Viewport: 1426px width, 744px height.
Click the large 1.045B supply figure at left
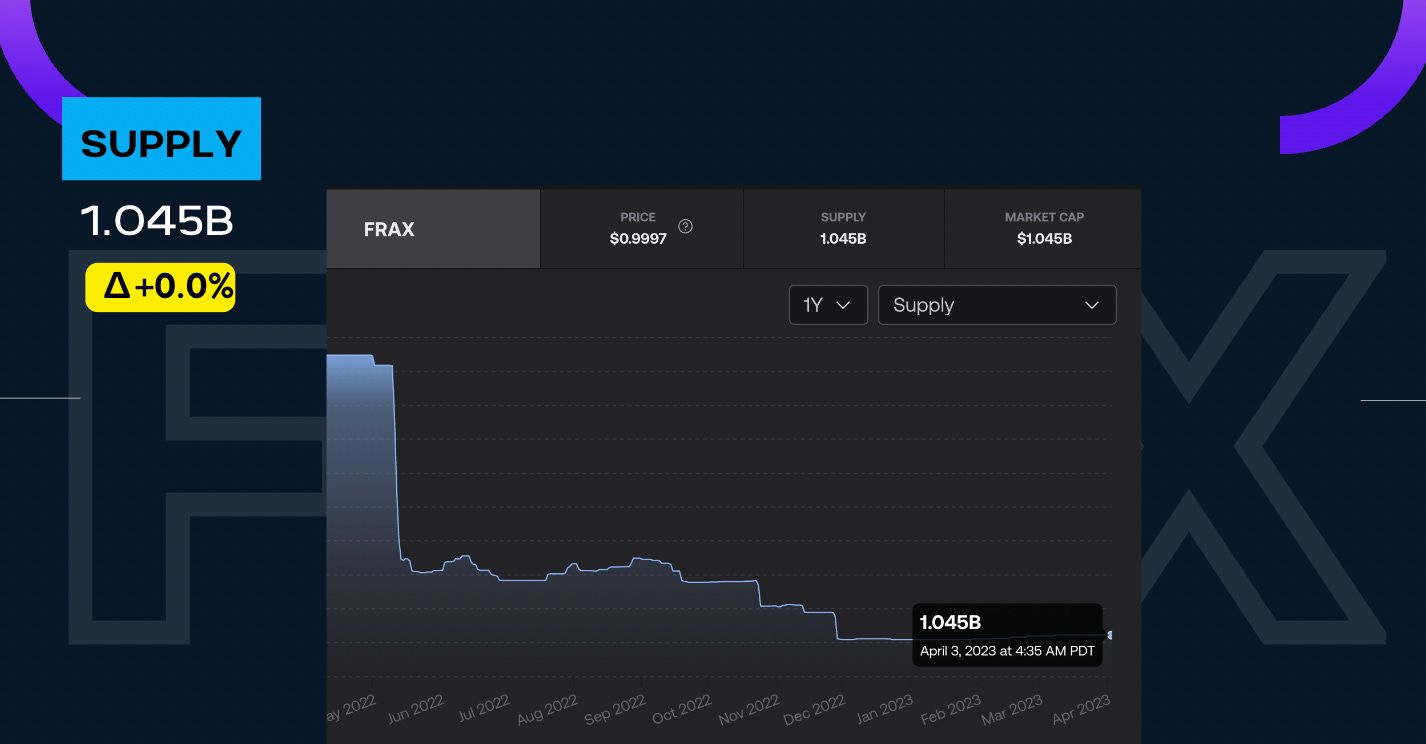[157, 222]
